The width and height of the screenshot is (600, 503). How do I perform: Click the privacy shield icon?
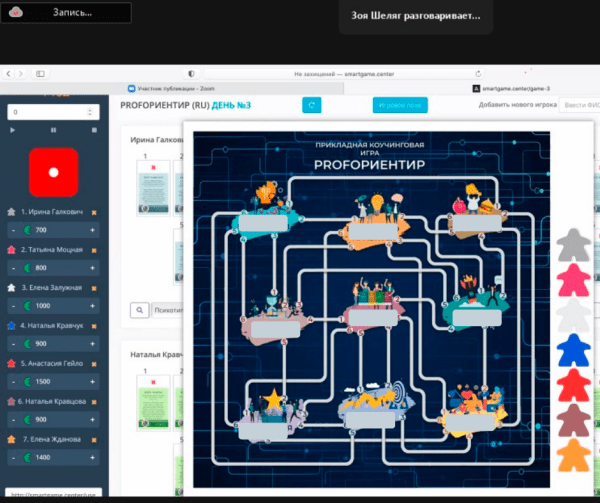[191, 73]
